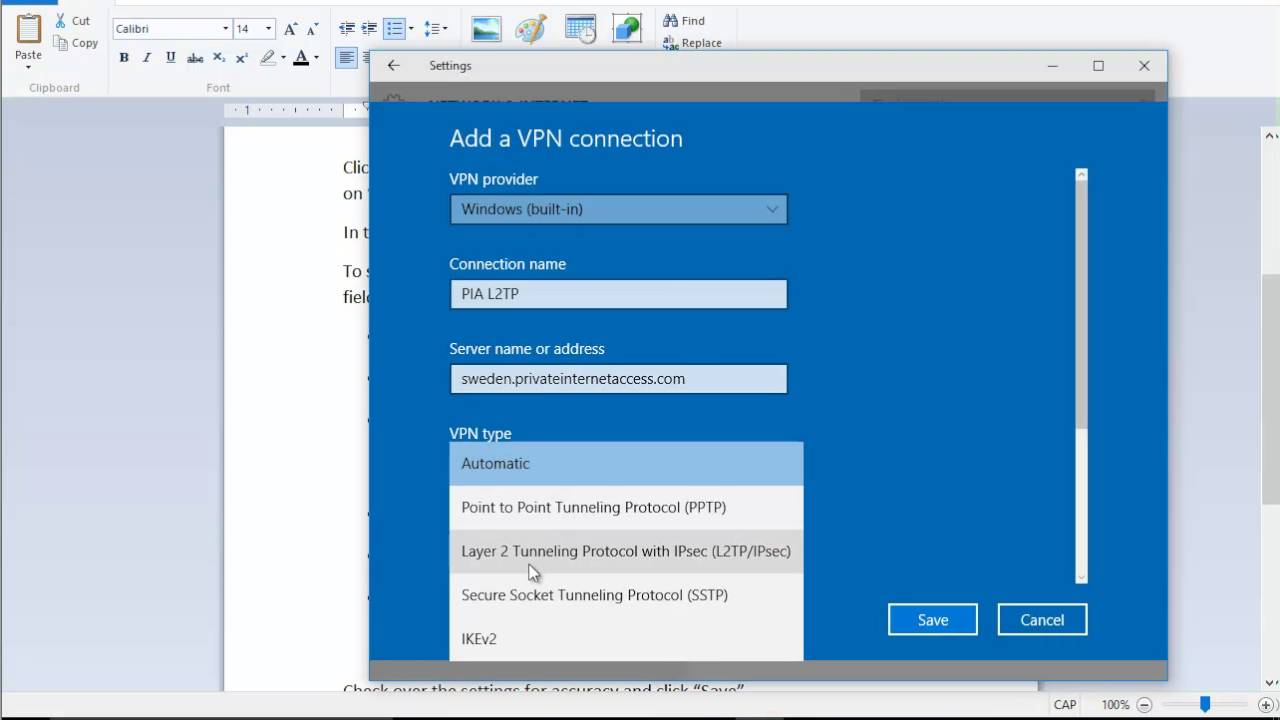Click the VPN dialog vertical scrollbar thumb
This screenshot has width=1280, height=720.
click(x=1081, y=306)
